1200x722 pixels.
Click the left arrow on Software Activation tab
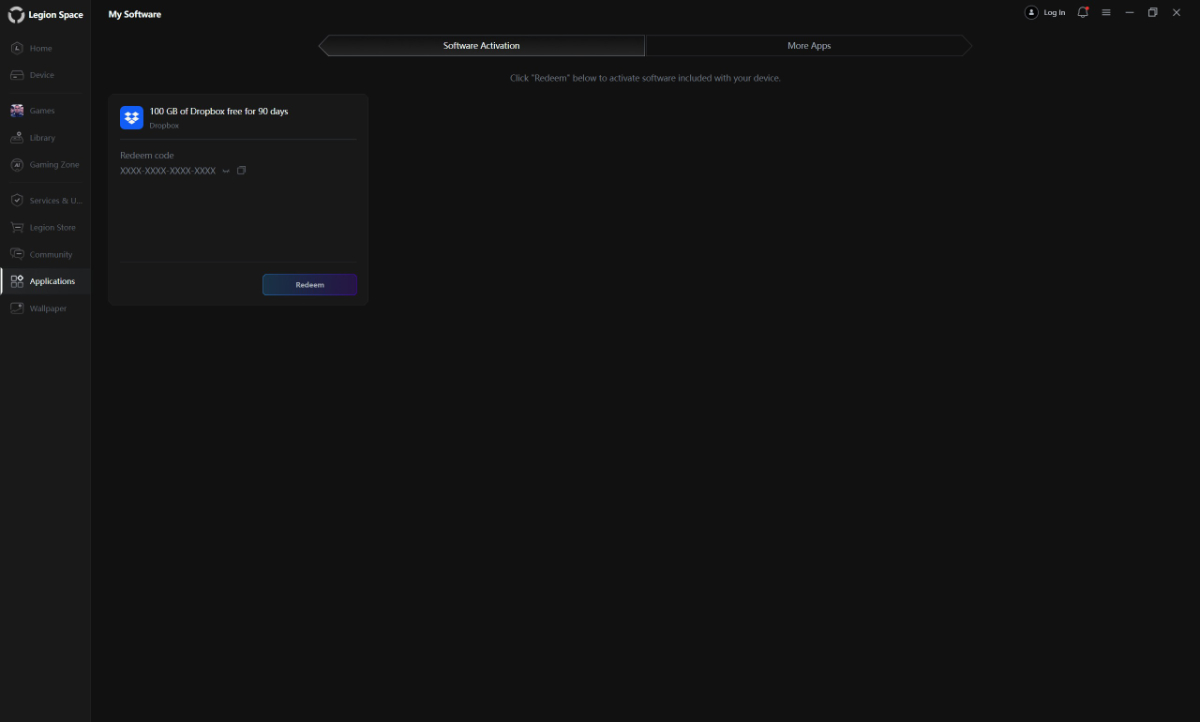click(322, 45)
